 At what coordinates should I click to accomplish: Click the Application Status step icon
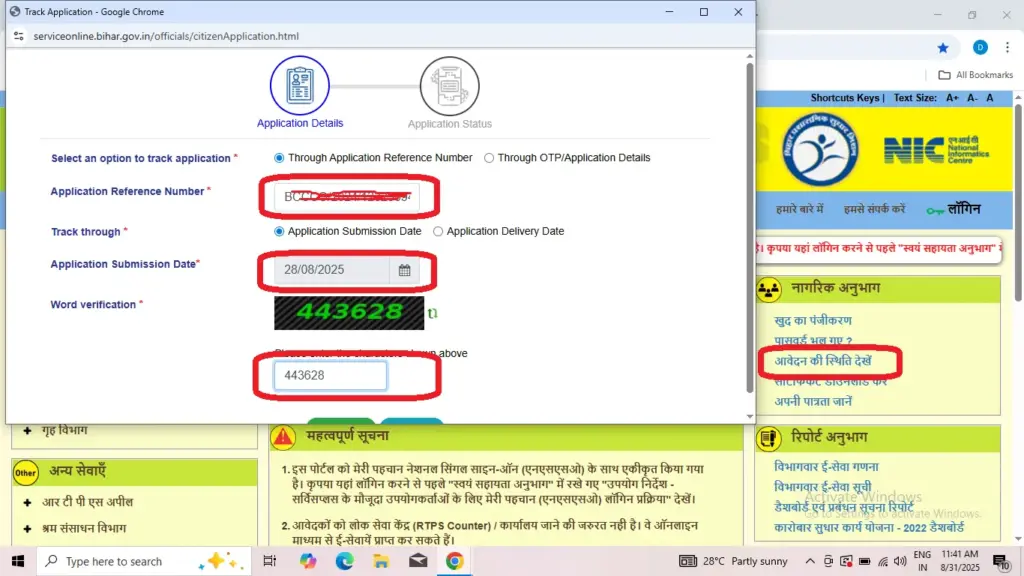[x=449, y=86]
